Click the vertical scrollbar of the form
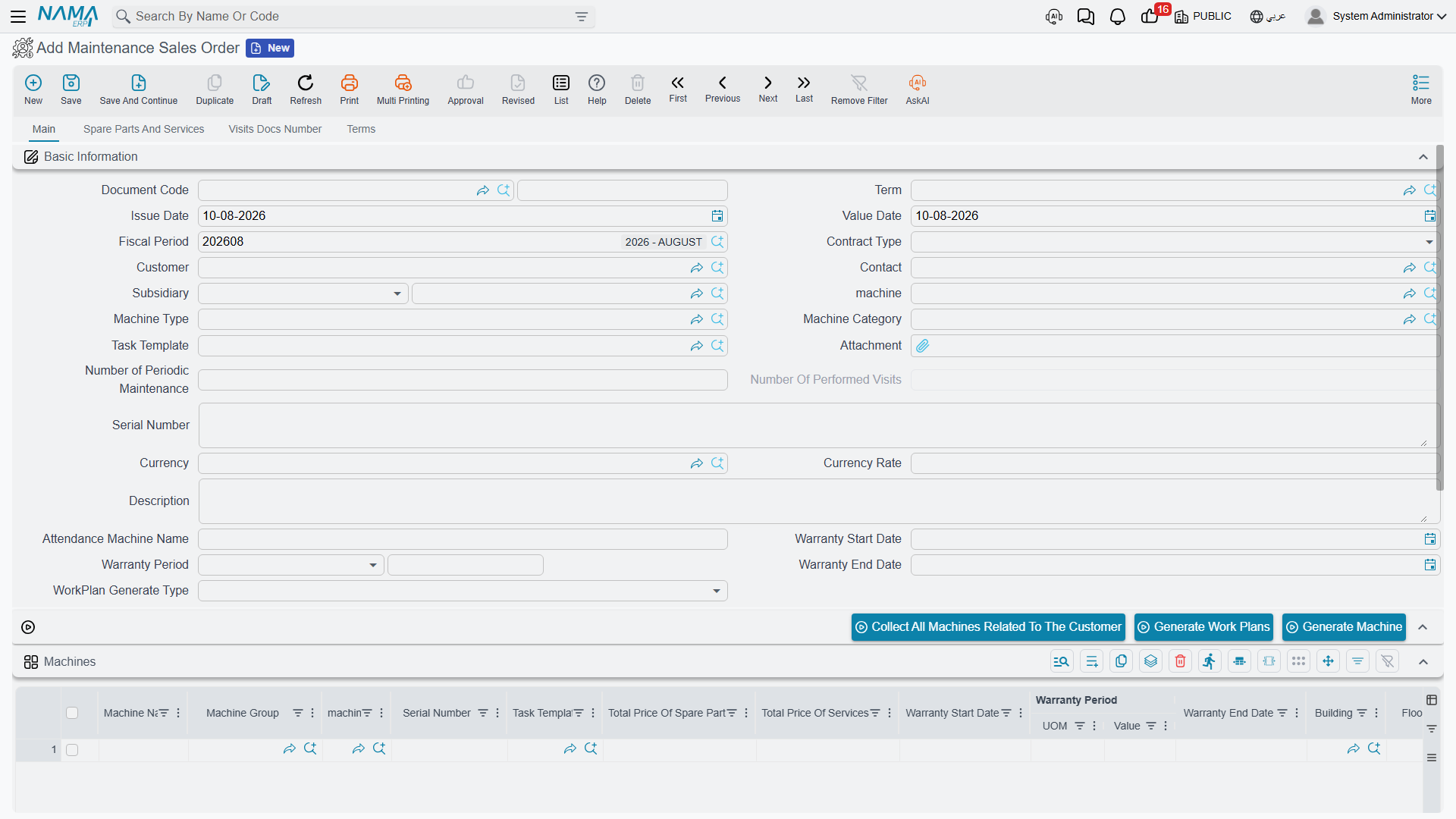Viewport: 1456px width, 819px height. [1439, 318]
